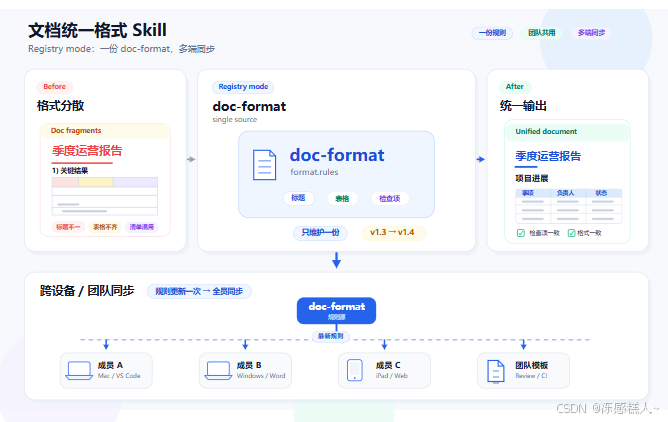668x422 pixels.
Task: Click the 事项 table column header
Action: (528, 193)
